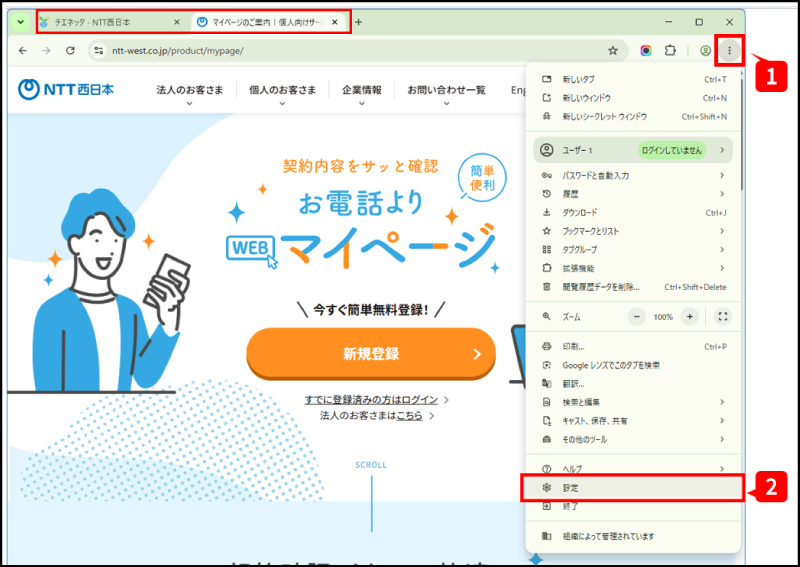Open the tab search dropdown arrow
800x567 pixels.
(20, 22)
